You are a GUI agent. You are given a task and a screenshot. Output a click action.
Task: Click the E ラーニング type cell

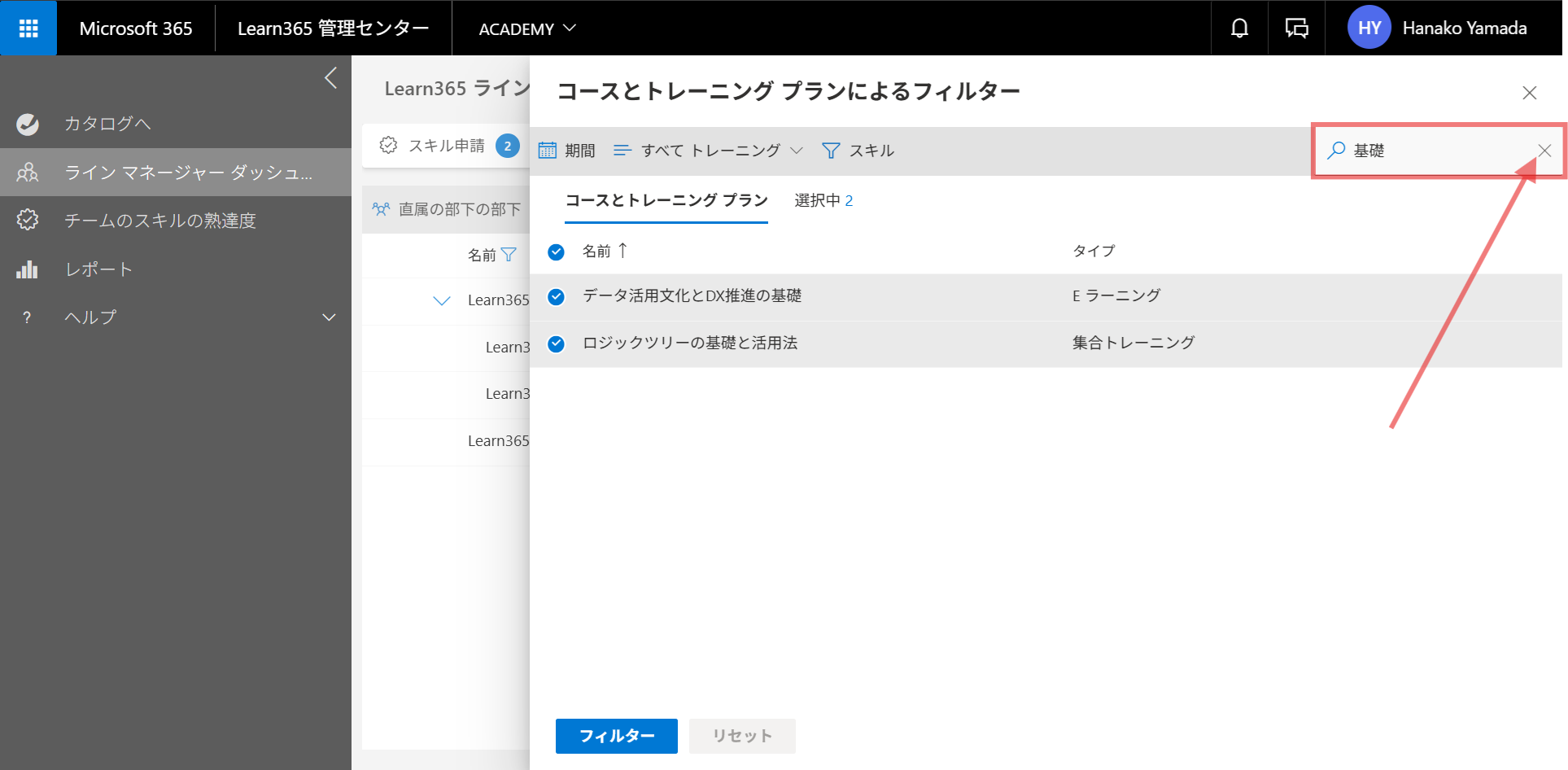1116,296
